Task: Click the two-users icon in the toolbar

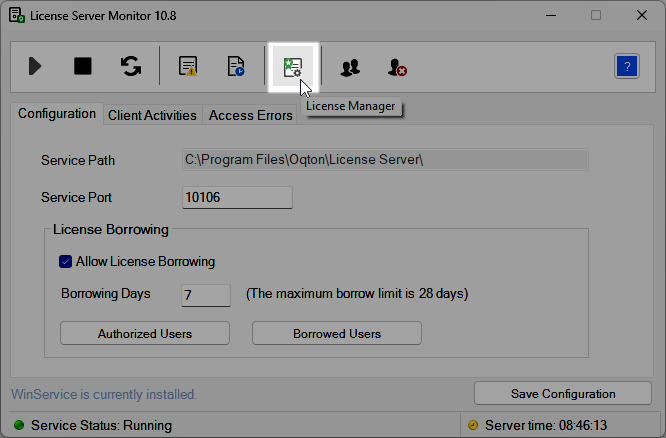Action: tap(350, 67)
